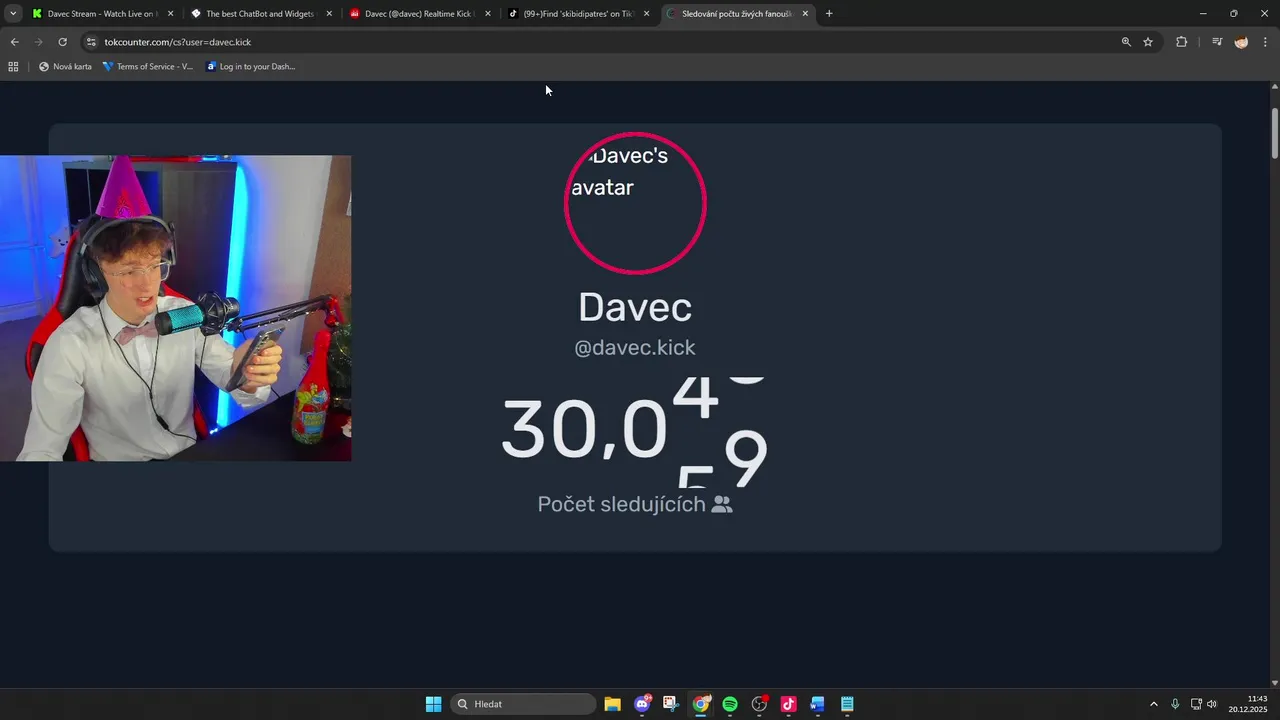This screenshot has width=1280, height=720.
Task: Open Microsoft Word from the taskbar
Action: click(x=817, y=704)
